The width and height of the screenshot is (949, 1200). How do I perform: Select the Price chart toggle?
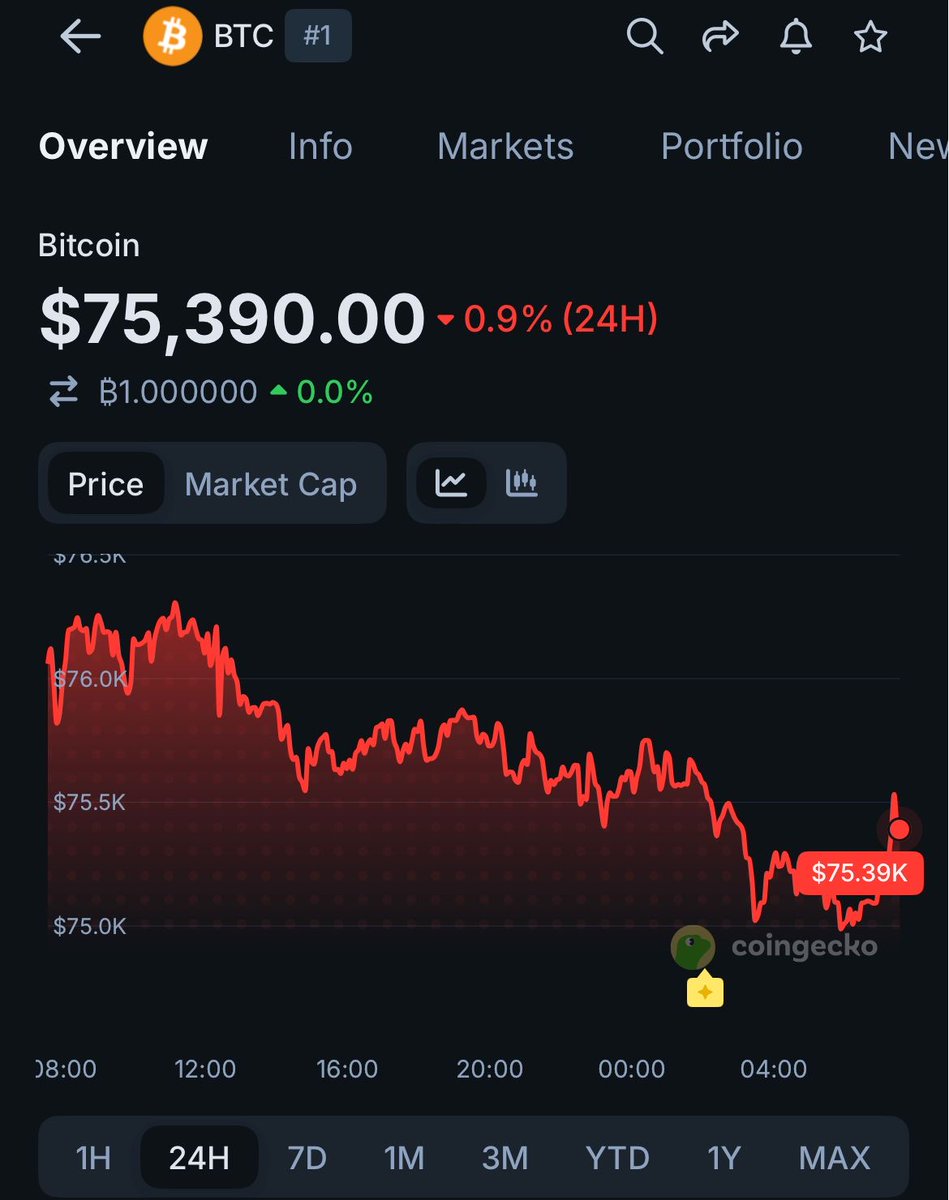[105, 484]
